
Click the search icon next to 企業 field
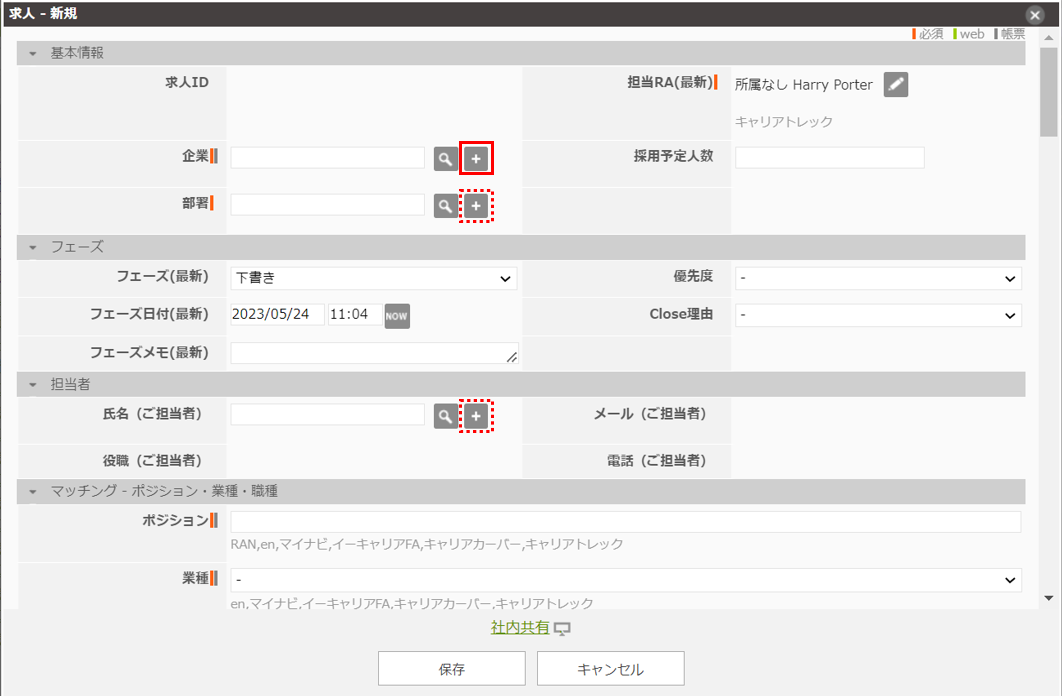pos(445,158)
